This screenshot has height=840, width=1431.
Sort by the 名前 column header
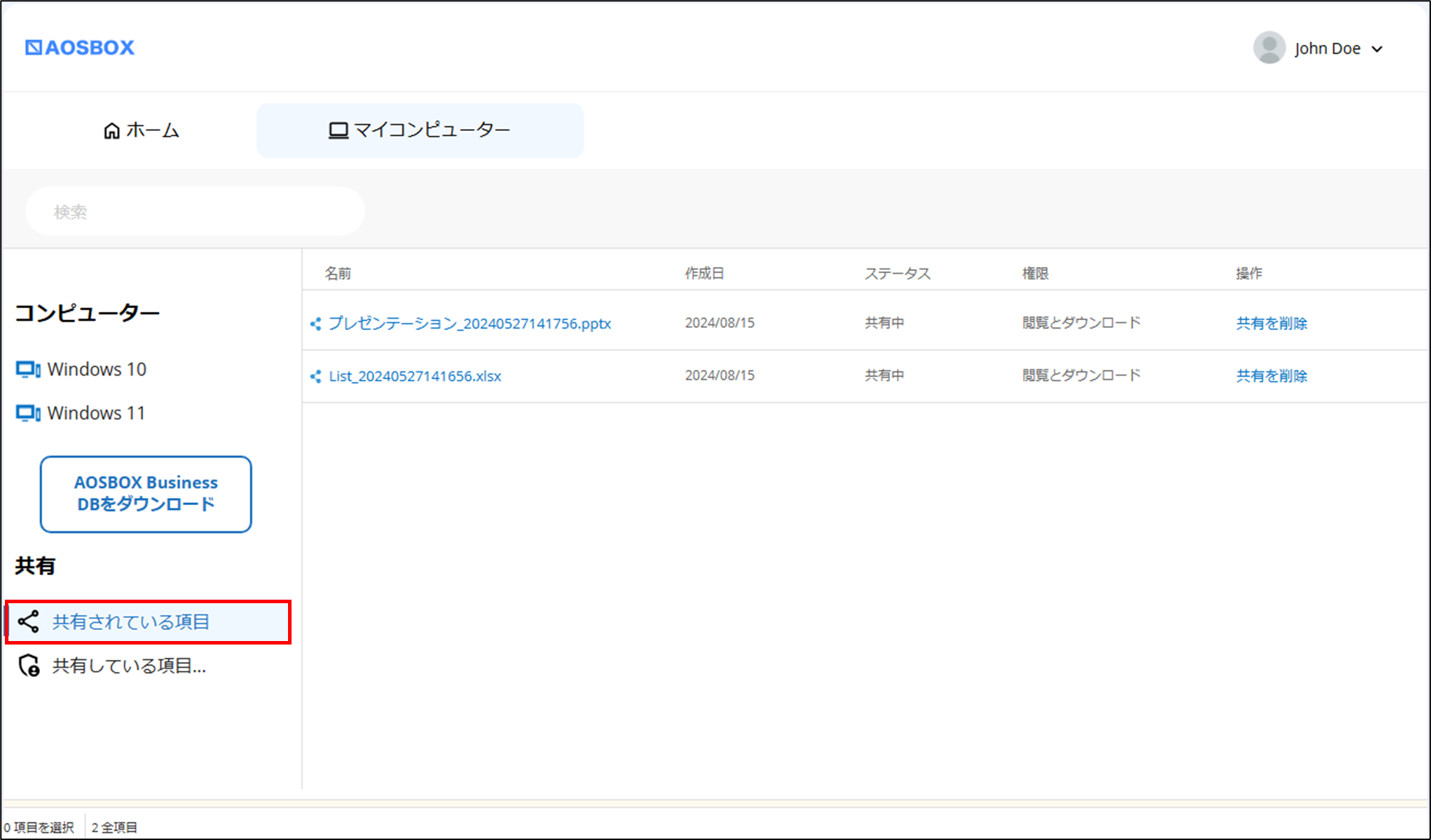pos(338,273)
